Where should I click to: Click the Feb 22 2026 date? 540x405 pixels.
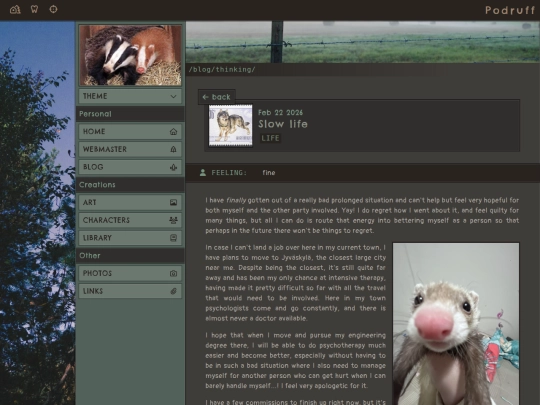[x=280, y=113]
